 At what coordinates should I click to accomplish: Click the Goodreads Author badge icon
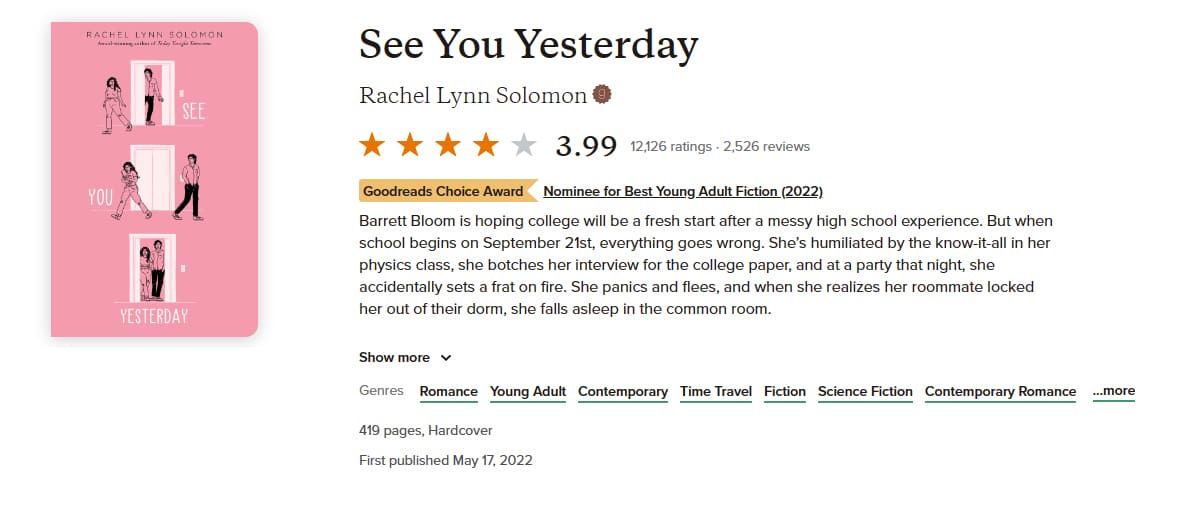point(602,95)
